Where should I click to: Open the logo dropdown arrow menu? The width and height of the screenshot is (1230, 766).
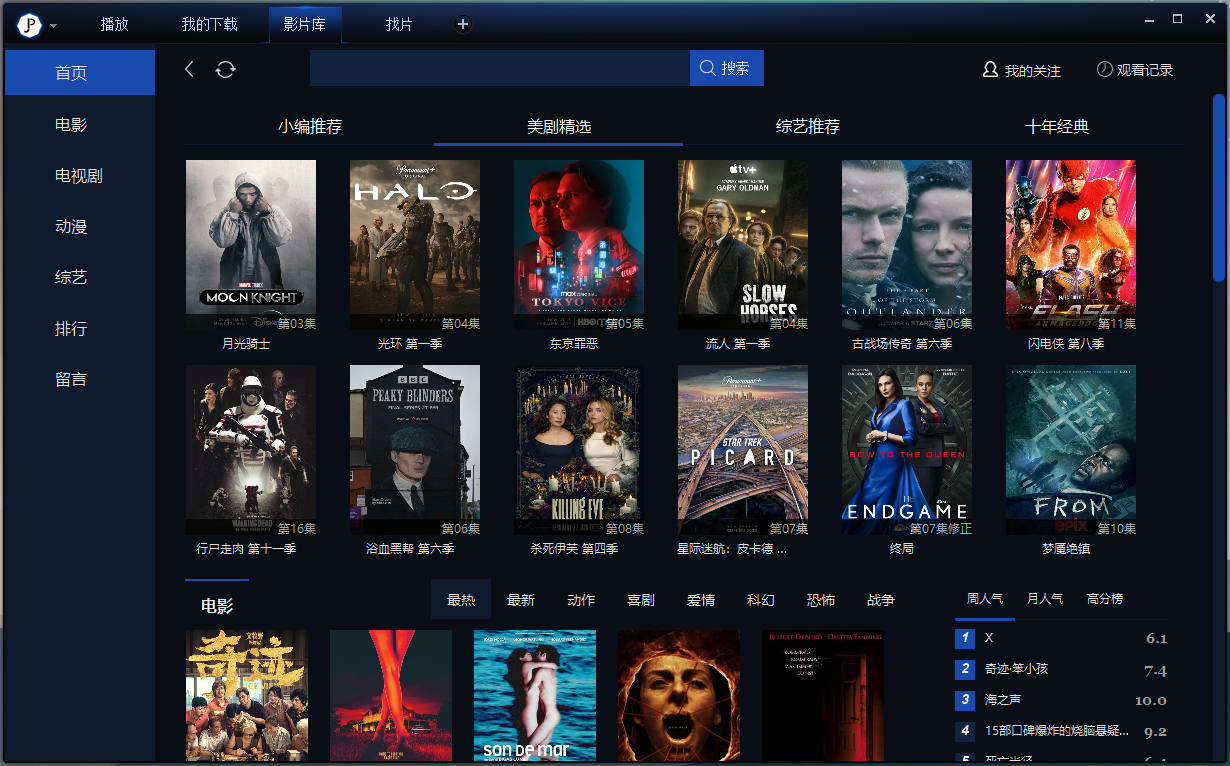[x=53, y=26]
